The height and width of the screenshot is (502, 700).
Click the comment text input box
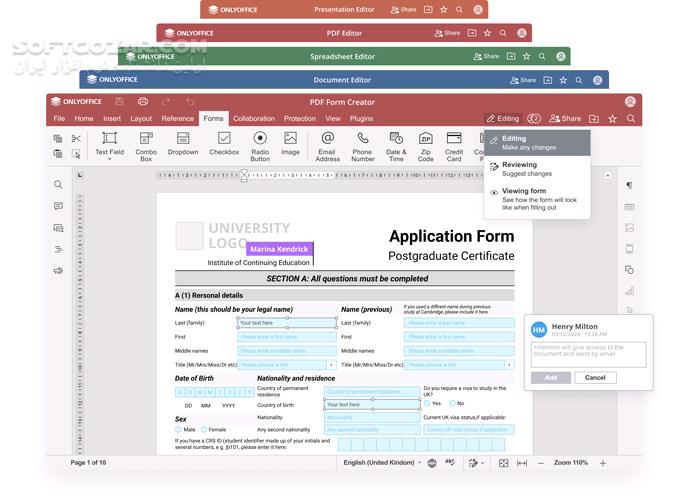pyautogui.click(x=588, y=355)
